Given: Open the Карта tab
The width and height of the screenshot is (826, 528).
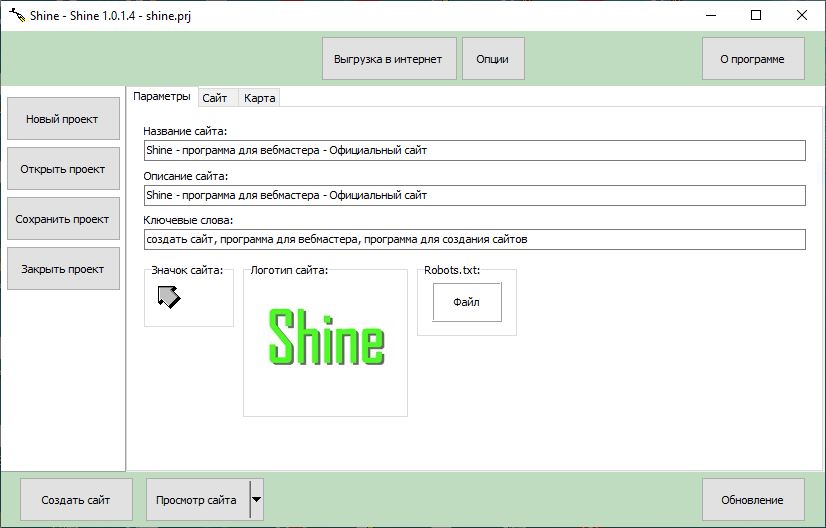Looking at the screenshot, I should (x=260, y=98).
